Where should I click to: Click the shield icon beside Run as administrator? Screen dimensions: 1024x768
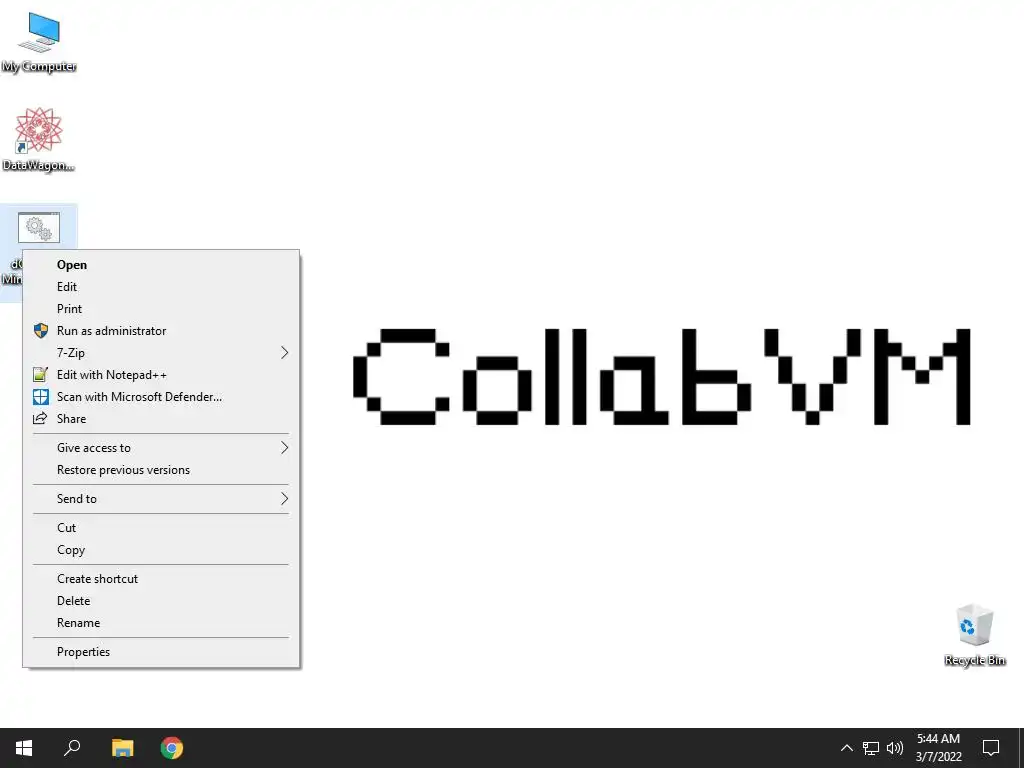(40, 330)
